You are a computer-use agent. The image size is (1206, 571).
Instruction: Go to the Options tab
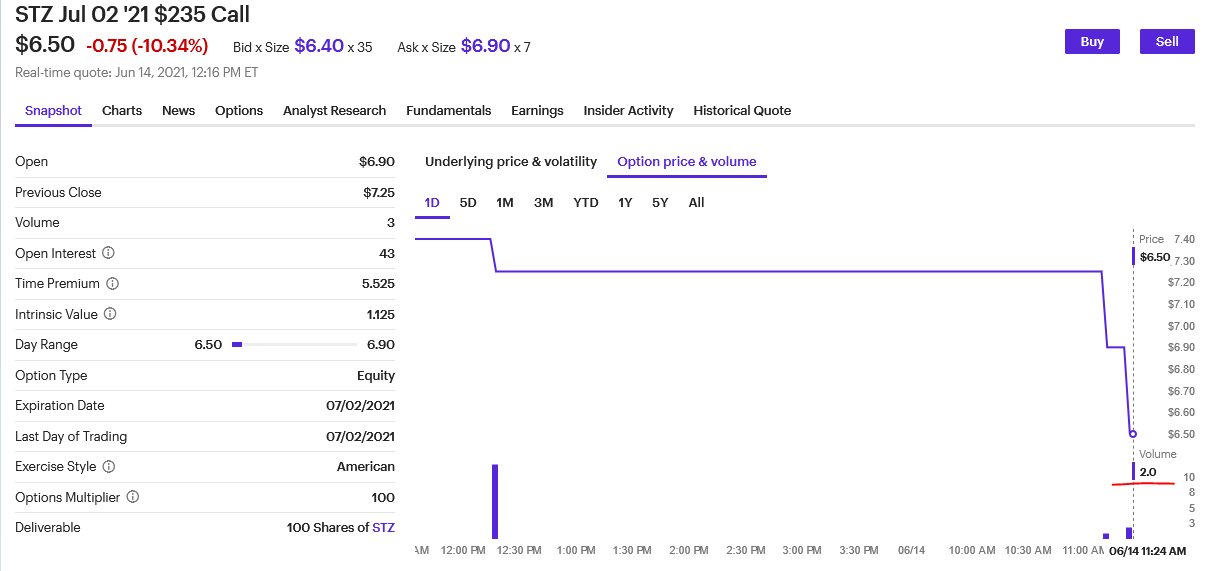(239, 111)
